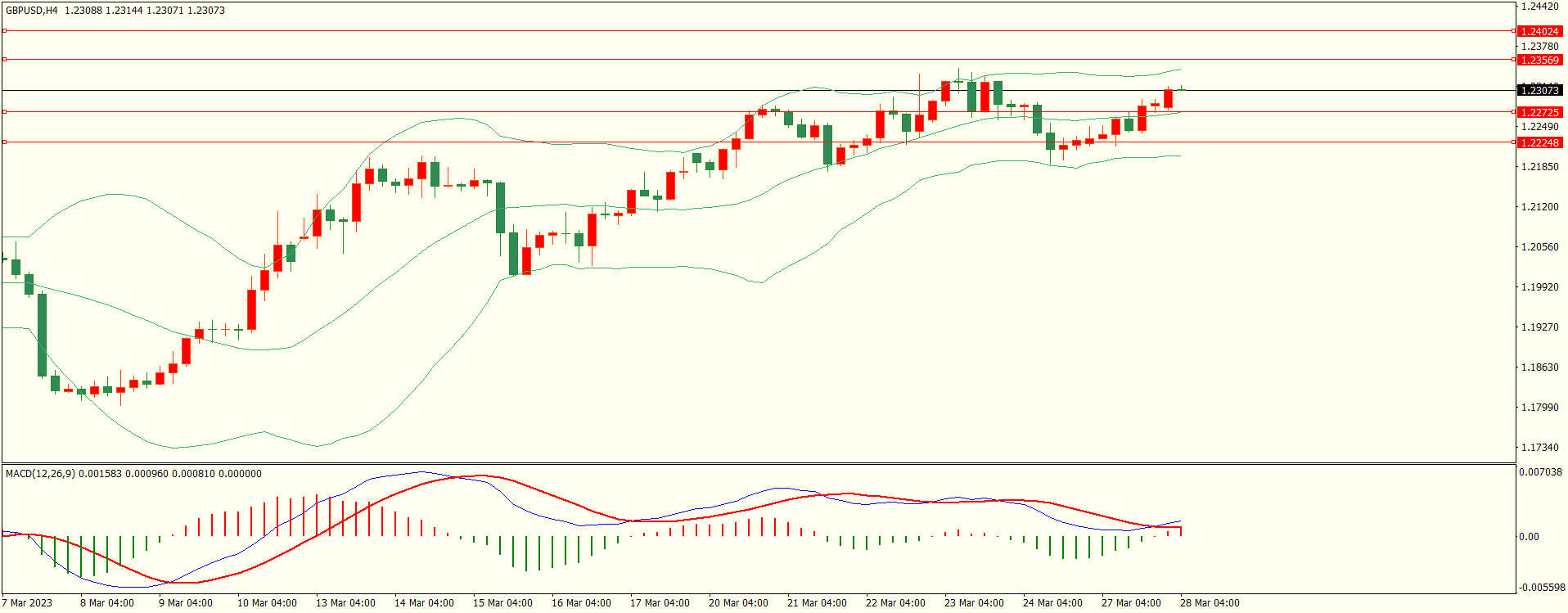Click the 10 Mar 04:00 time label
The width and height of the screenshot is (1568, 613).
point(267,603)
